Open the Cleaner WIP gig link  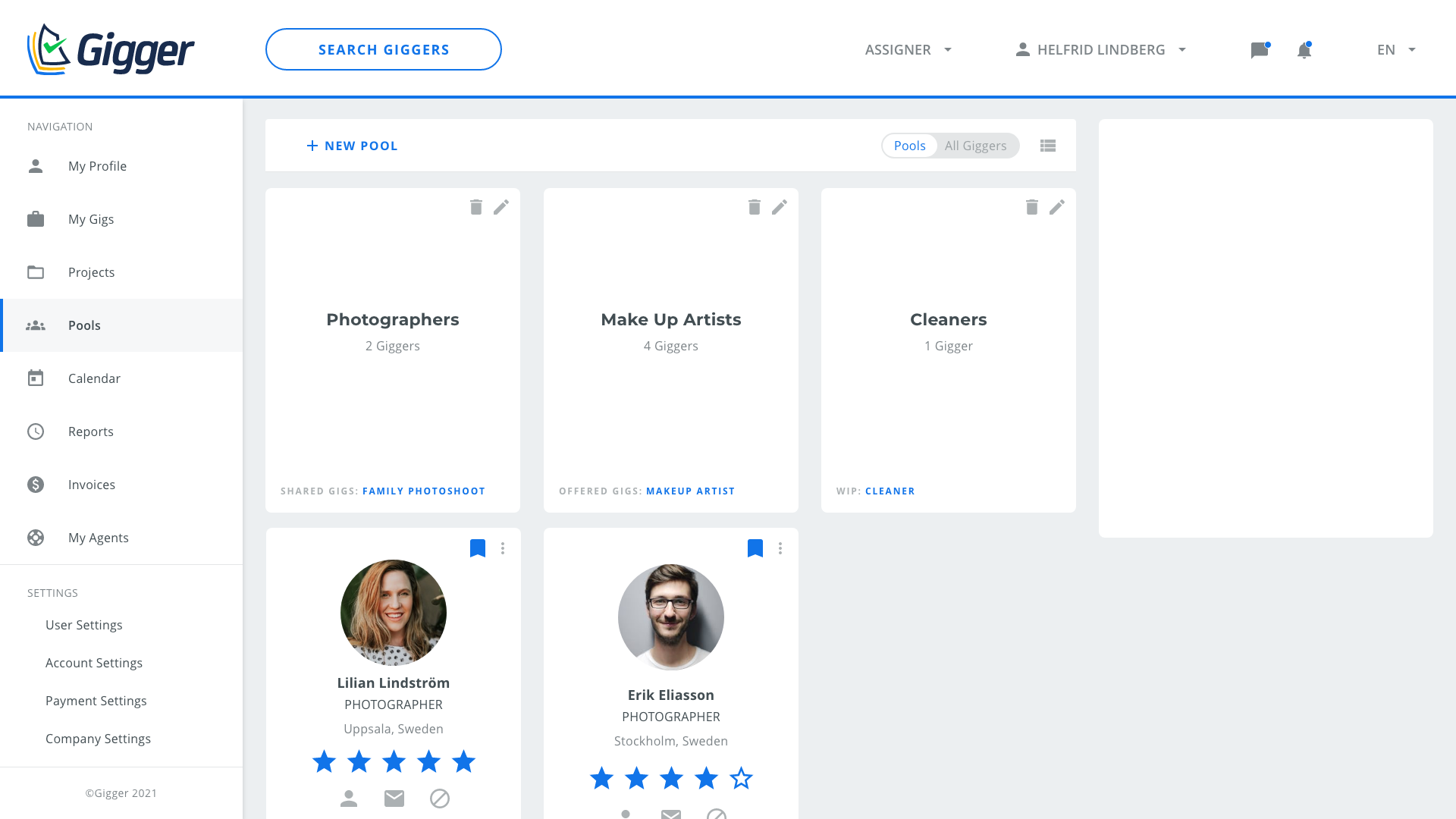coord(890,491)
